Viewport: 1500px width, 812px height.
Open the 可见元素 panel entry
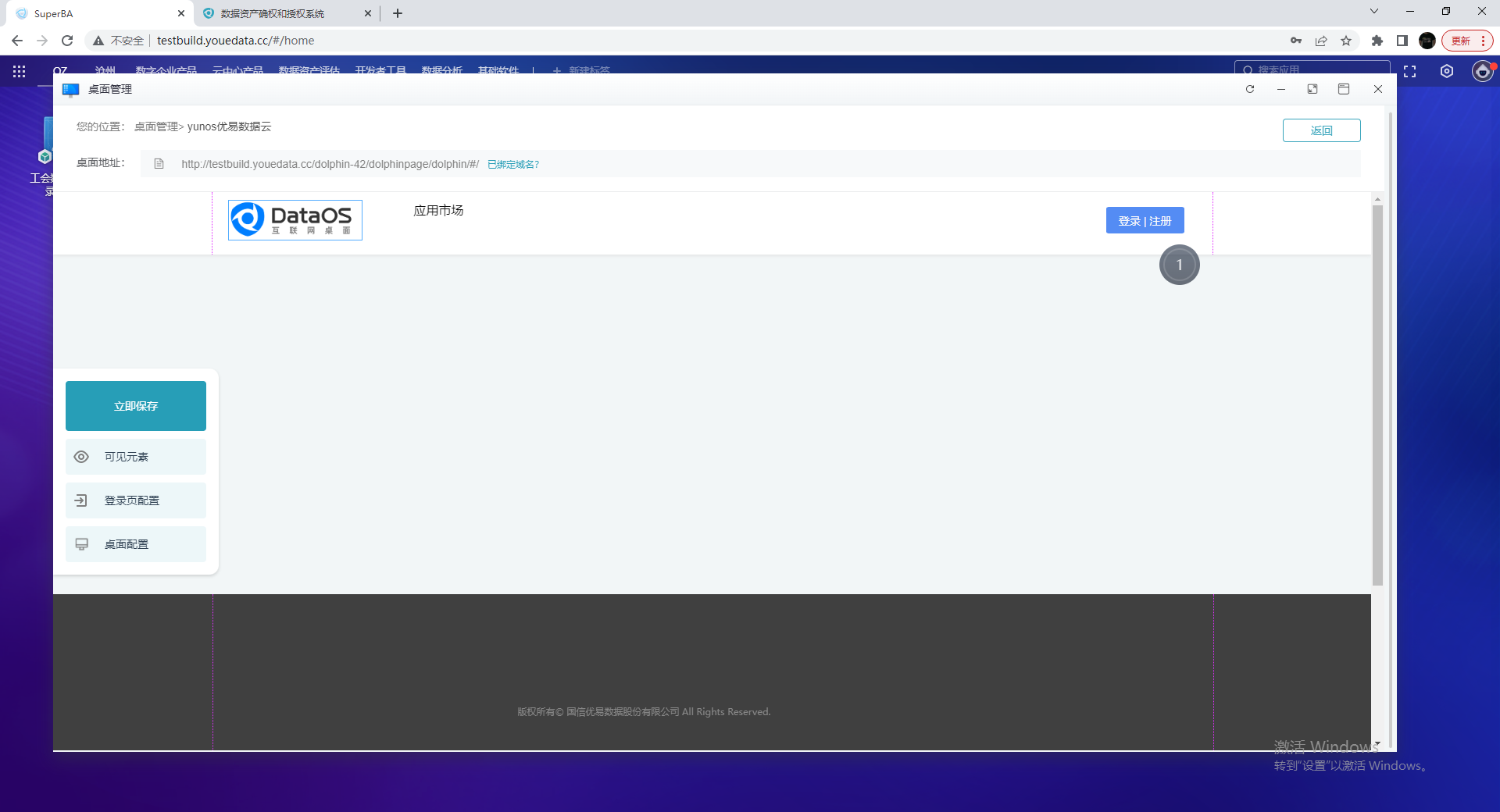click(x=136, y=457)
